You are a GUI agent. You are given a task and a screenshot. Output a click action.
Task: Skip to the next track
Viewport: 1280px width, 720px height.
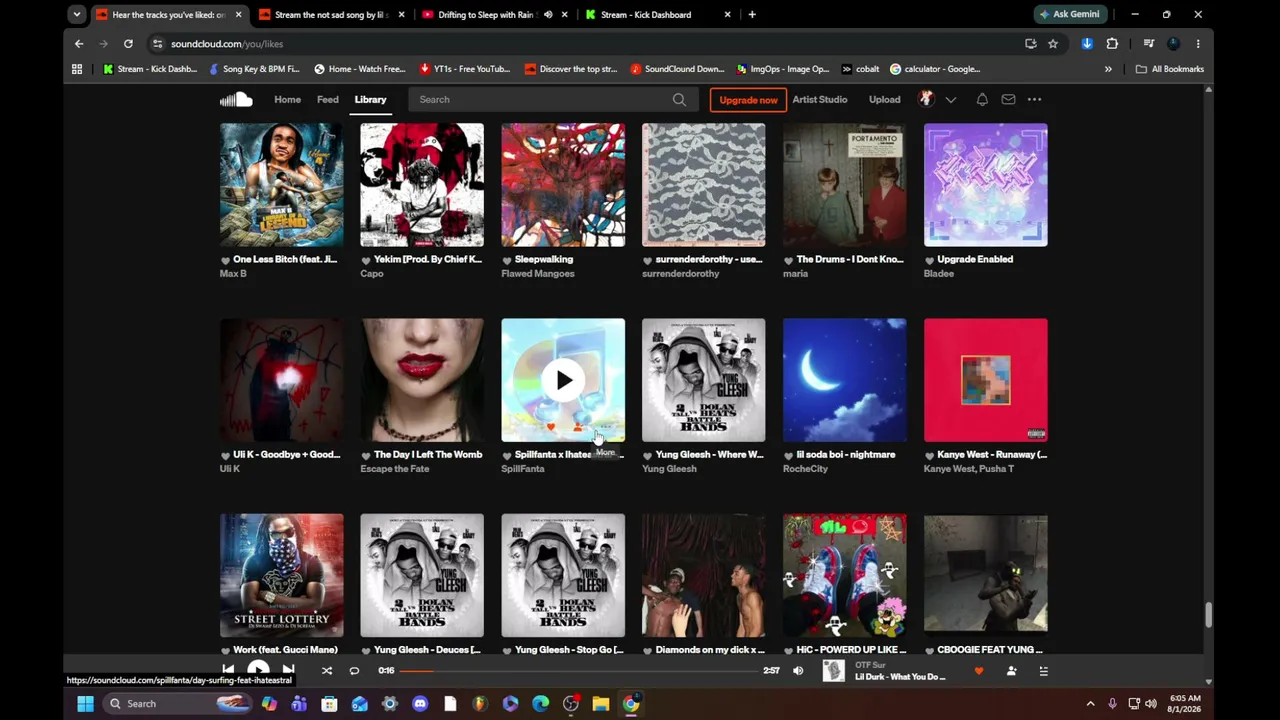click(288, 670)
